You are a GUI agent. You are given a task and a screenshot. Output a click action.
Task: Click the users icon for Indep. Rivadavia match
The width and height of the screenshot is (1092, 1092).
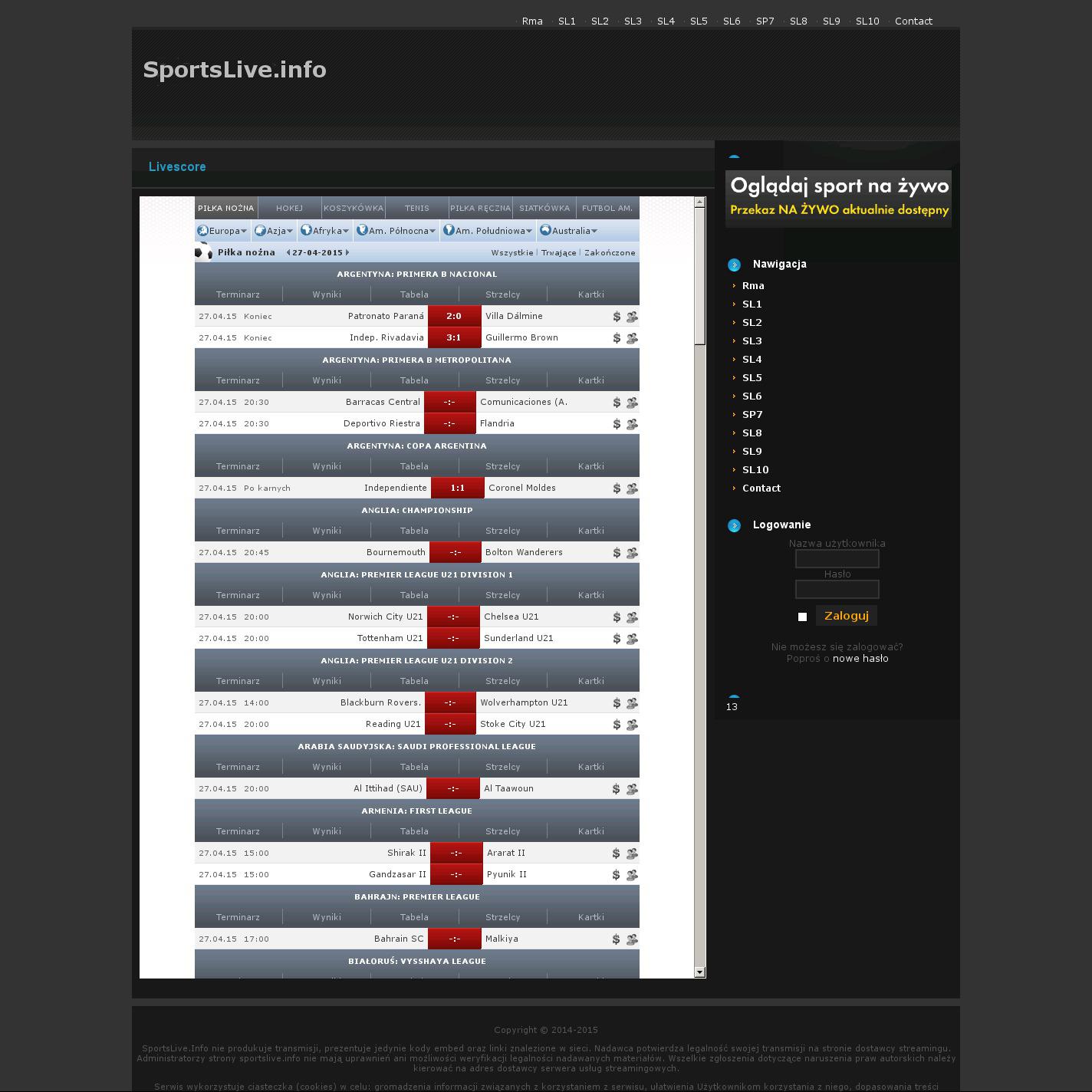coord(632,338)
